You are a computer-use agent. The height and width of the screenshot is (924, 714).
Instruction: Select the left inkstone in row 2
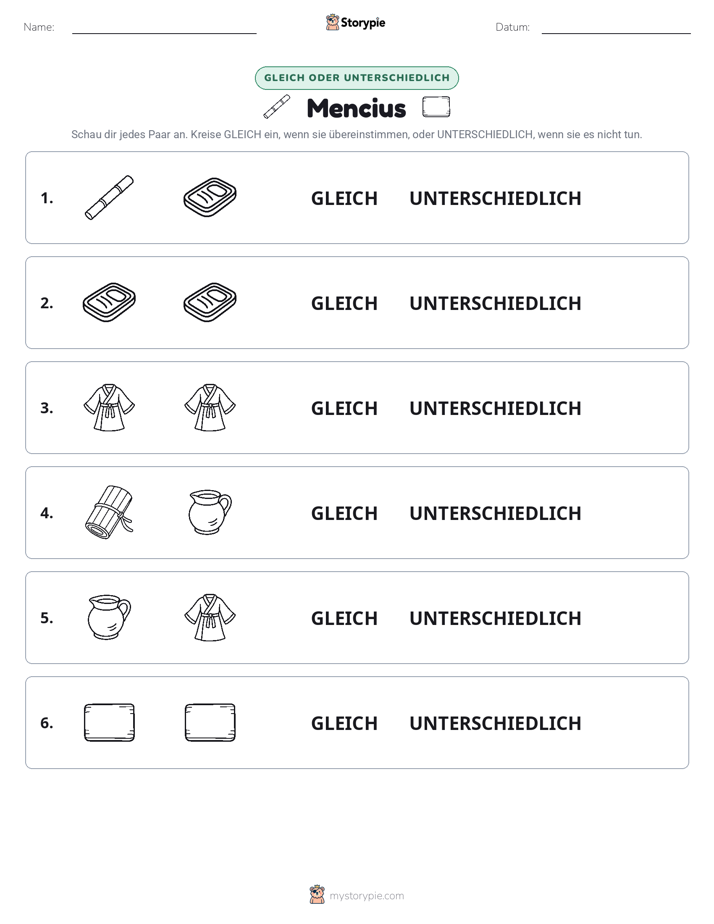tap(109, 302)
